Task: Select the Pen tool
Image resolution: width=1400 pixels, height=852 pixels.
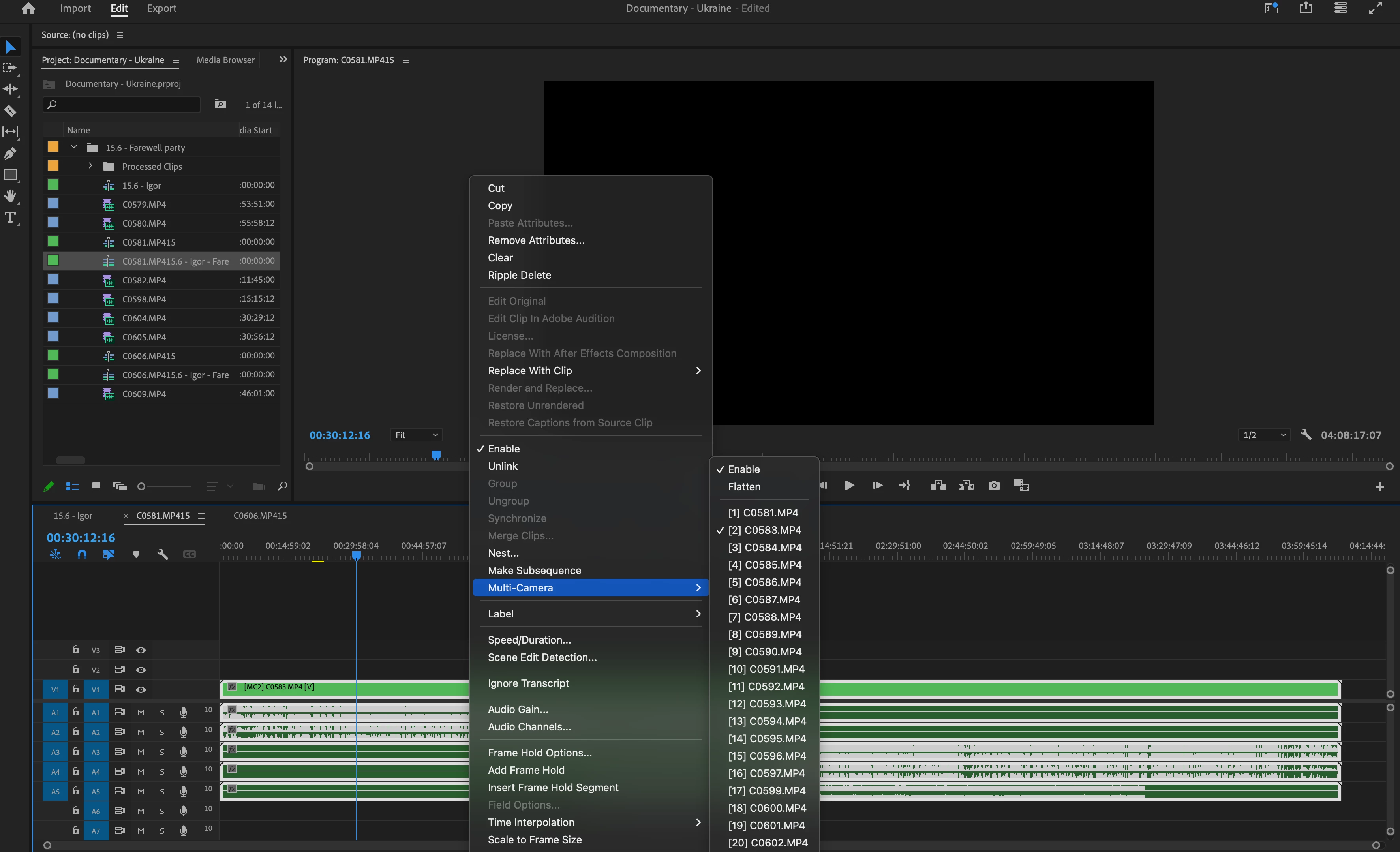Action: coord(10,153)
